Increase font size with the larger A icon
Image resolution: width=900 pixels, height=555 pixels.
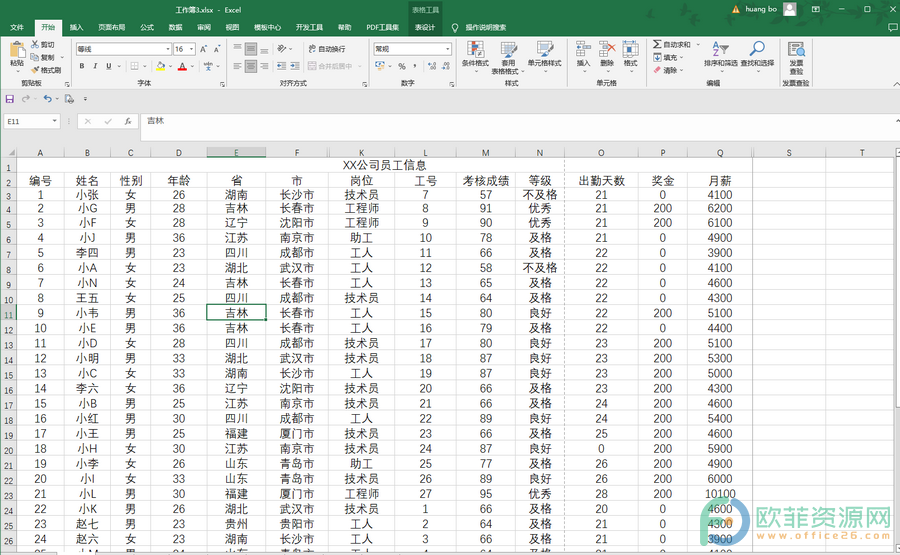(x=204, y=49)
